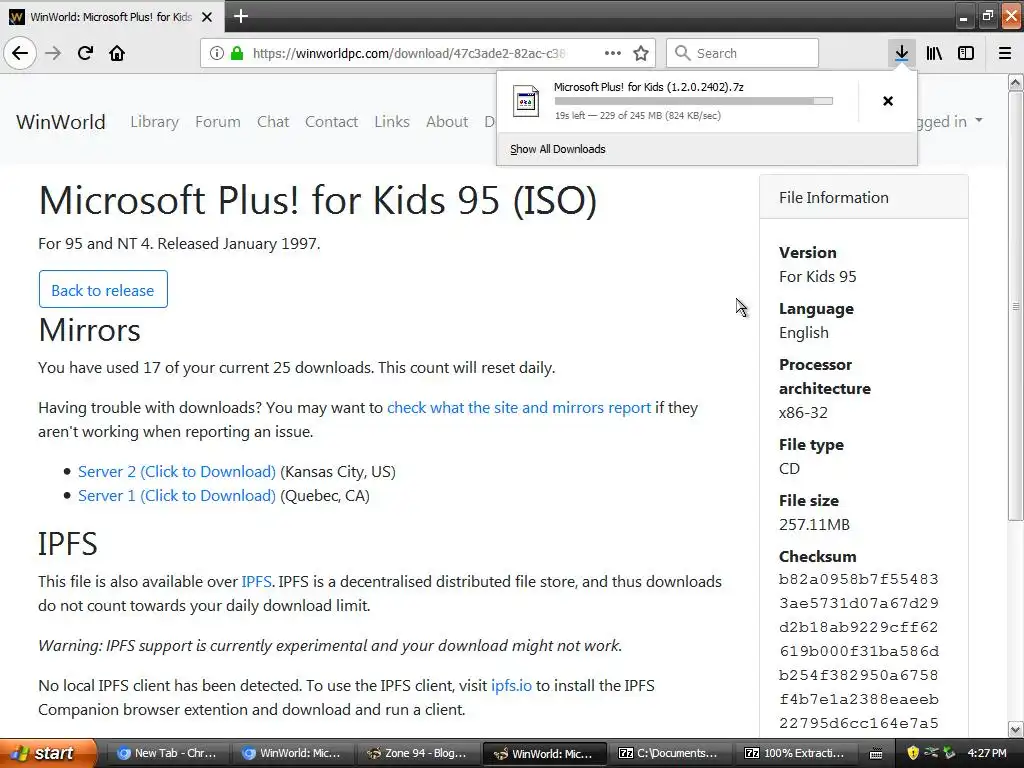Viewport: 1024px width, 768px height.
Task: Click the taskbar clock showing 4:27 PM
Action: 987,754
